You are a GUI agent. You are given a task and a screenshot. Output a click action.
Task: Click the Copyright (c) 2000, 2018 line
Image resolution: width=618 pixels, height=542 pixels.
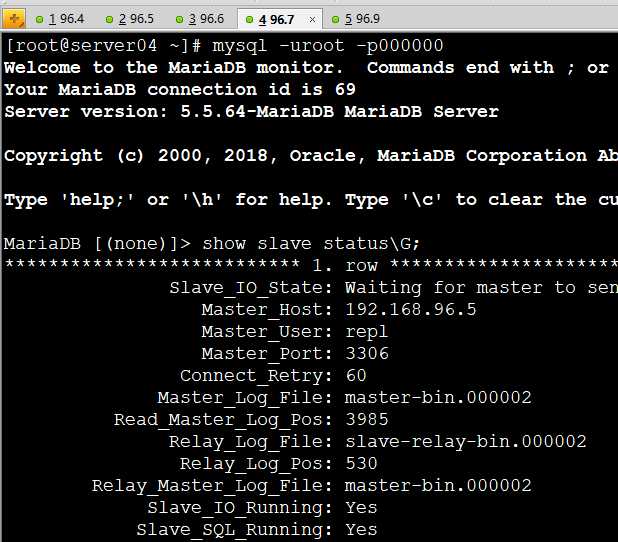click(311, 156)
